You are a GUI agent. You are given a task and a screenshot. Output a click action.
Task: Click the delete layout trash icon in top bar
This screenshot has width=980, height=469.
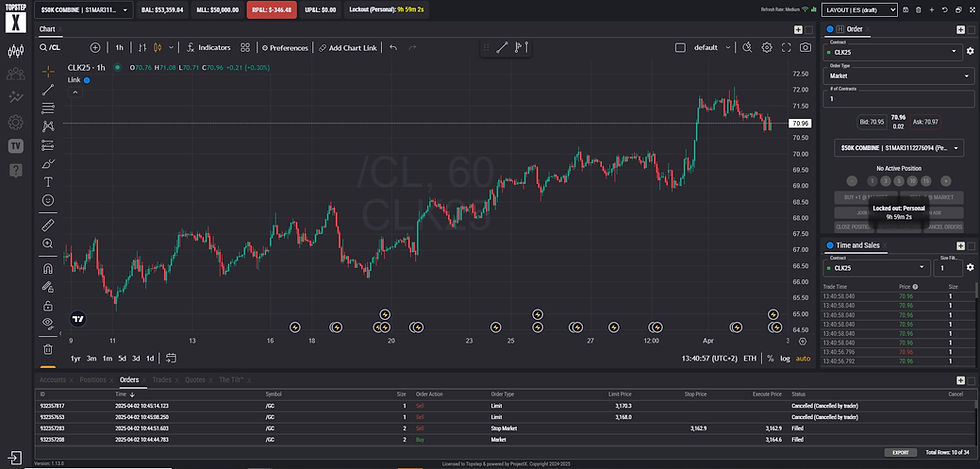(918, 9)
